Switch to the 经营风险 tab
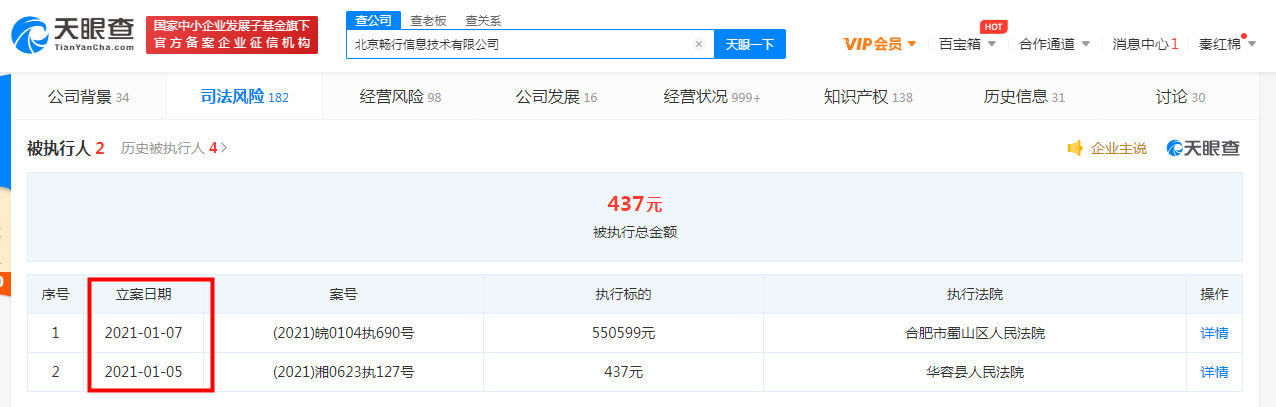Viewport: 1276px width, 407px height. [400, 97]
